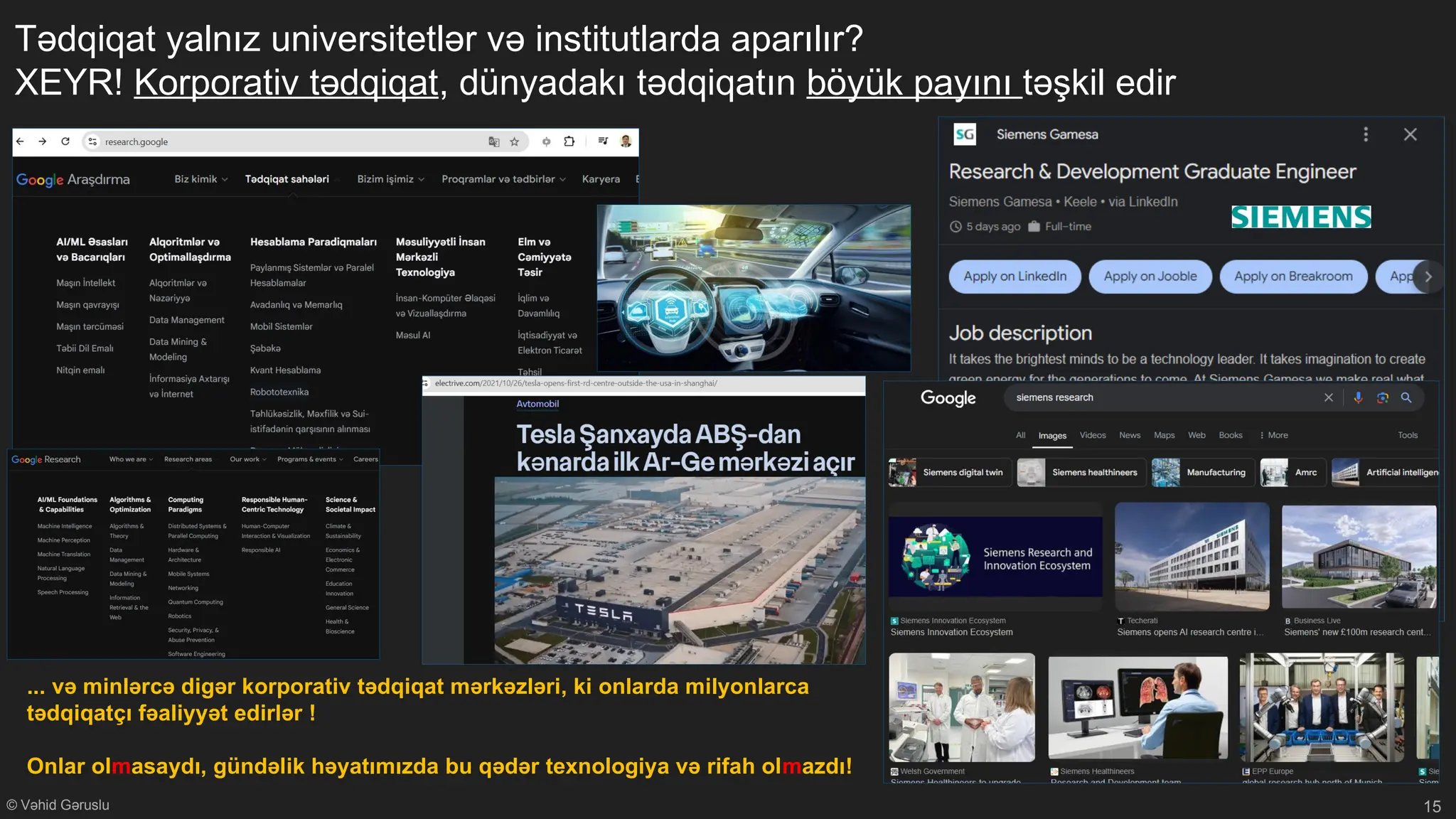Click the browser back arrow in research.google window
The height and width of the screenshot is (819, 1456).
click(x=21, y=141)
